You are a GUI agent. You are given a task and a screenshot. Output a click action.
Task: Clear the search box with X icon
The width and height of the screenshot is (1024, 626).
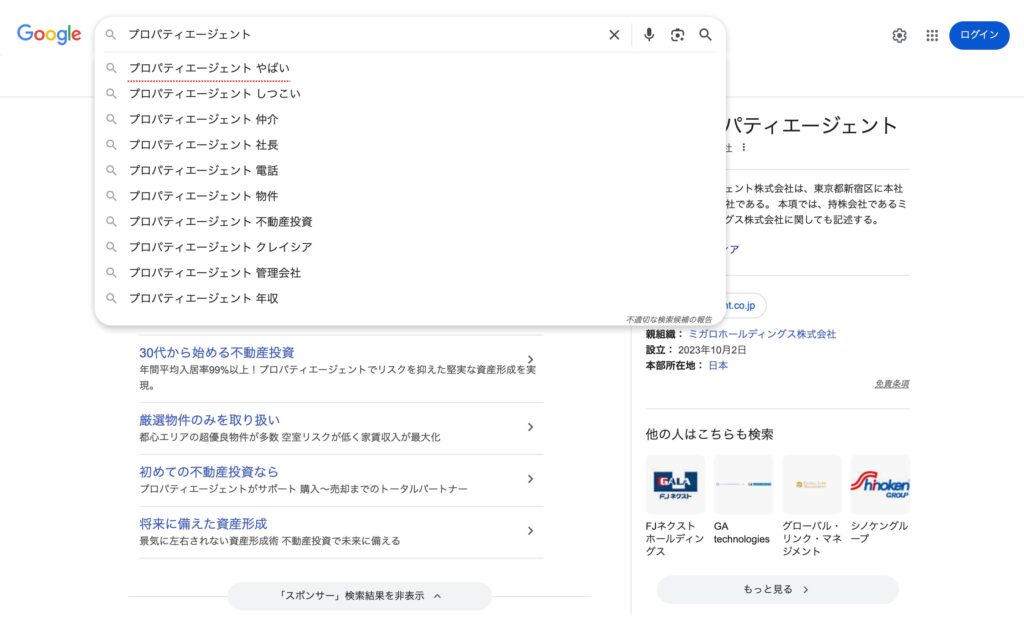point(614,35)
